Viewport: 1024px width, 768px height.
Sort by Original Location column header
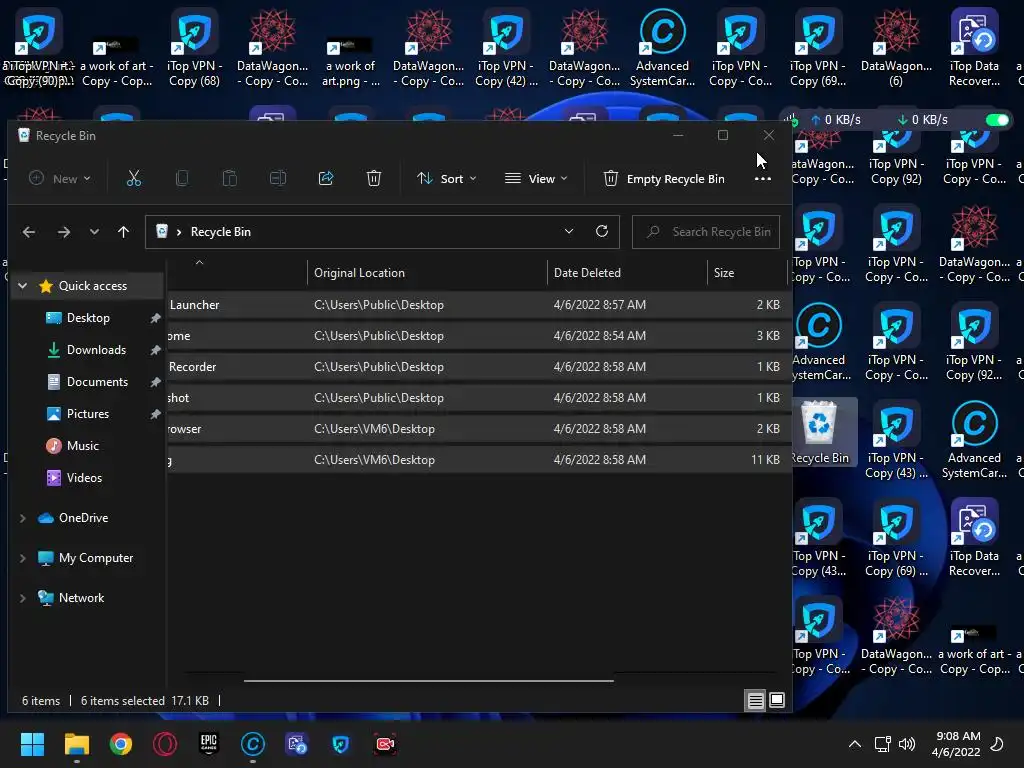tap(427, 273)
